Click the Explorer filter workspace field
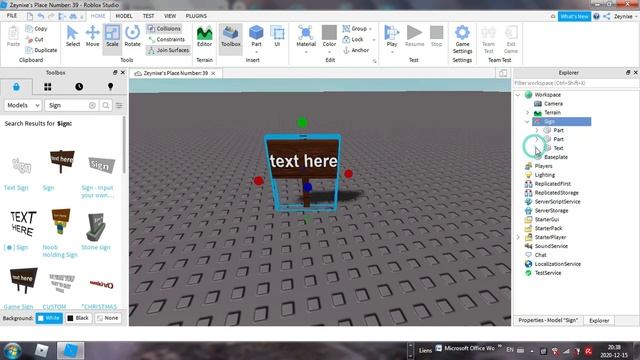 click(x=576, y=83)
